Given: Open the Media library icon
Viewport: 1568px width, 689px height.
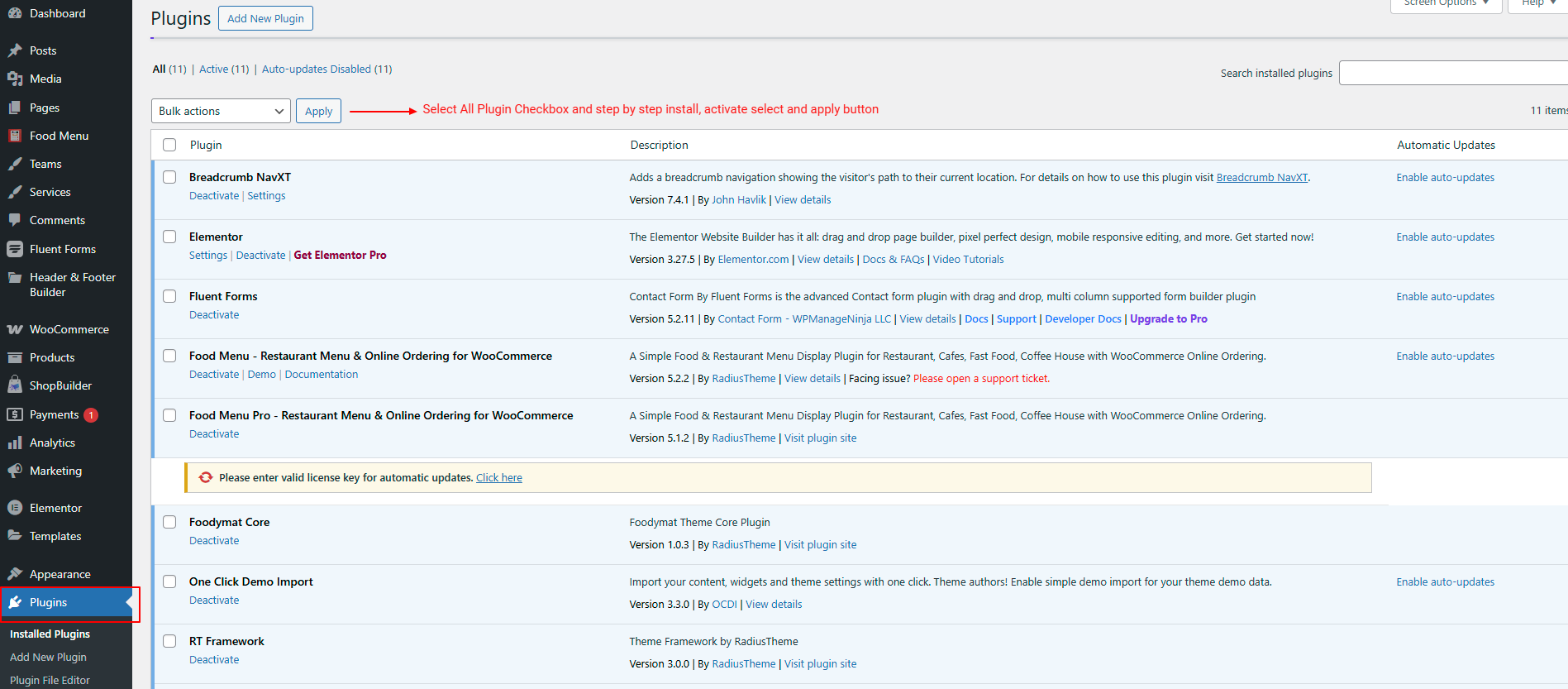Looking at the screenshot, I should point(15,79).
